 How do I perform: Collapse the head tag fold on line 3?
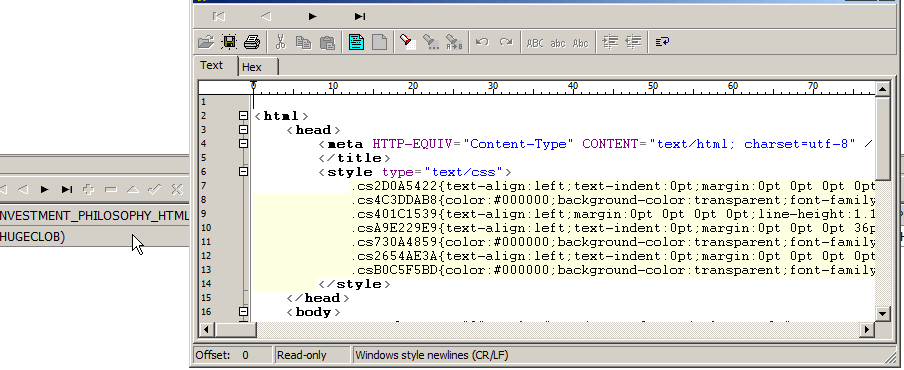click(x=243, y=130)
